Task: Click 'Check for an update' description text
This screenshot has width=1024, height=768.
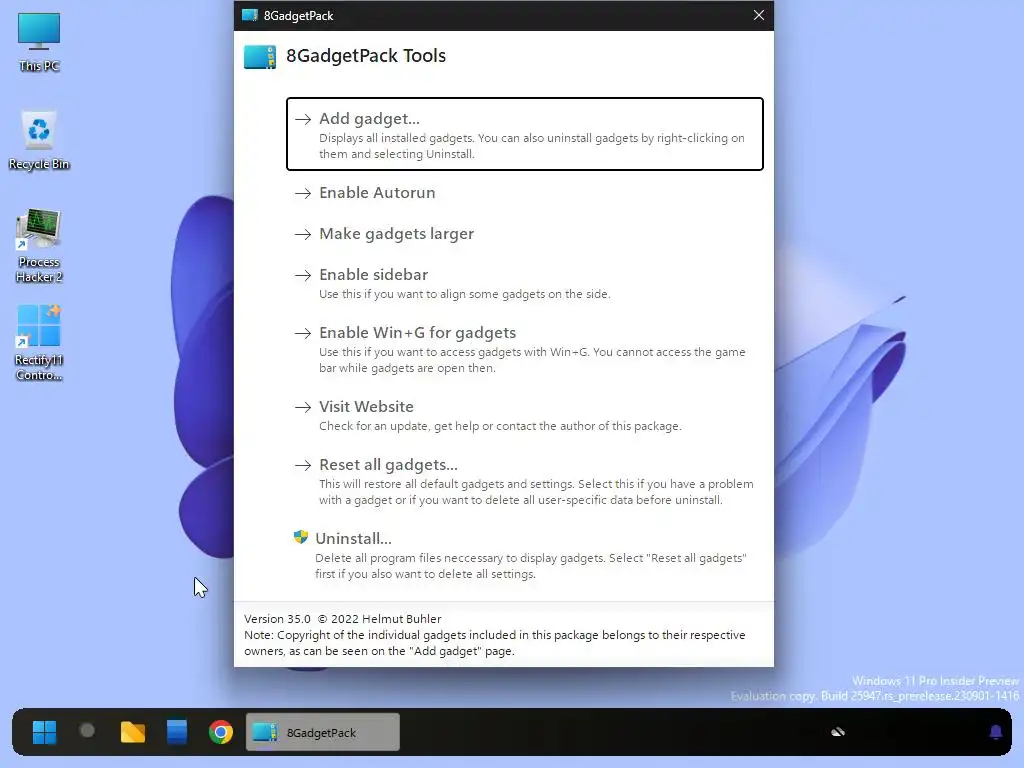Action: [x=500, y=426]
